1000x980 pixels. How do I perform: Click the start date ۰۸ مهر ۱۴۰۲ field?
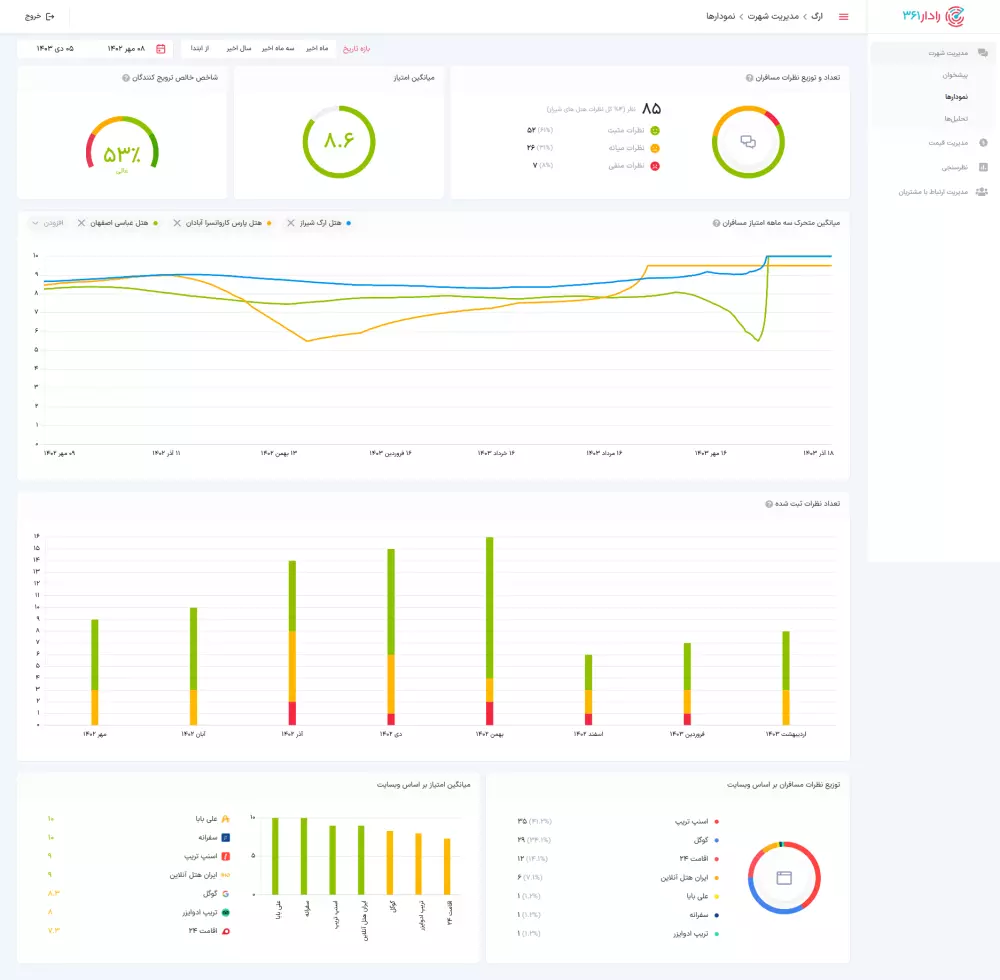click(x=126, y=48)
